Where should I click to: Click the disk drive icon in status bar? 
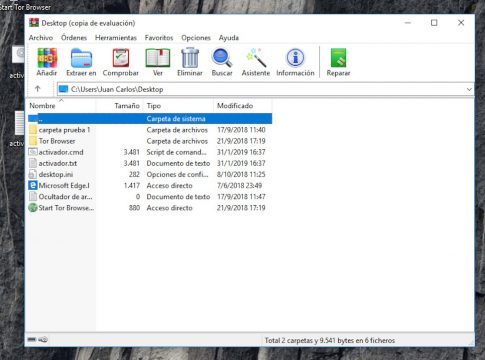click(32, 340)
